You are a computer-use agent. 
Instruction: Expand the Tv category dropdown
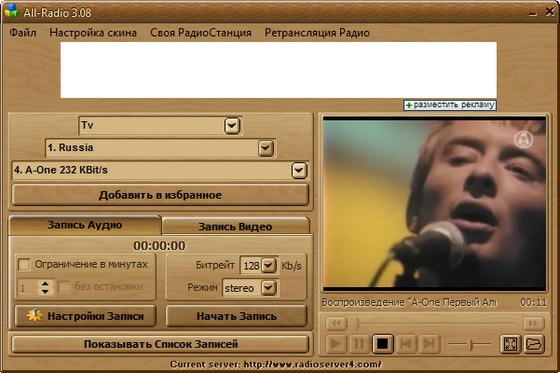[232, 125]
